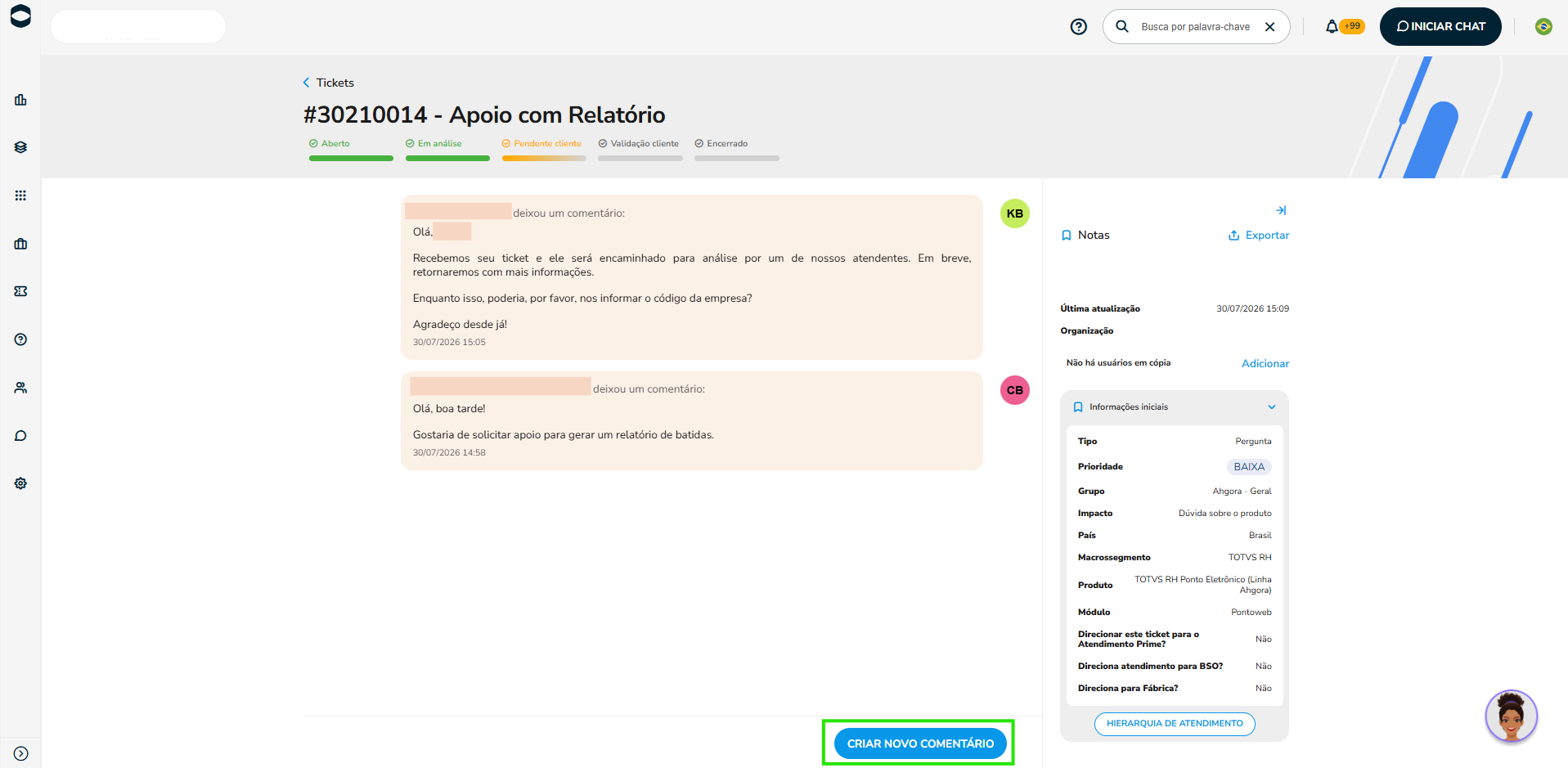Viewport: 1568px width, 768px height.
Task: Click the Brasil country value
Action: [1260, 536]
